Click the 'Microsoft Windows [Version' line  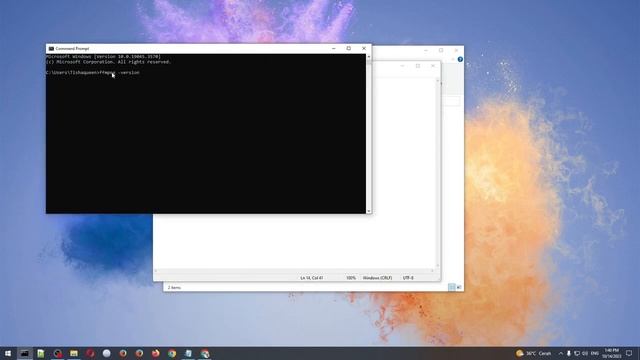[x=103, y=57]
